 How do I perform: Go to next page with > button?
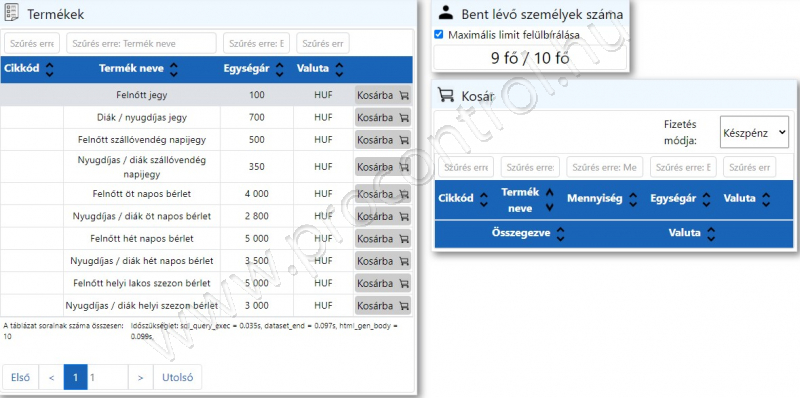141,378
